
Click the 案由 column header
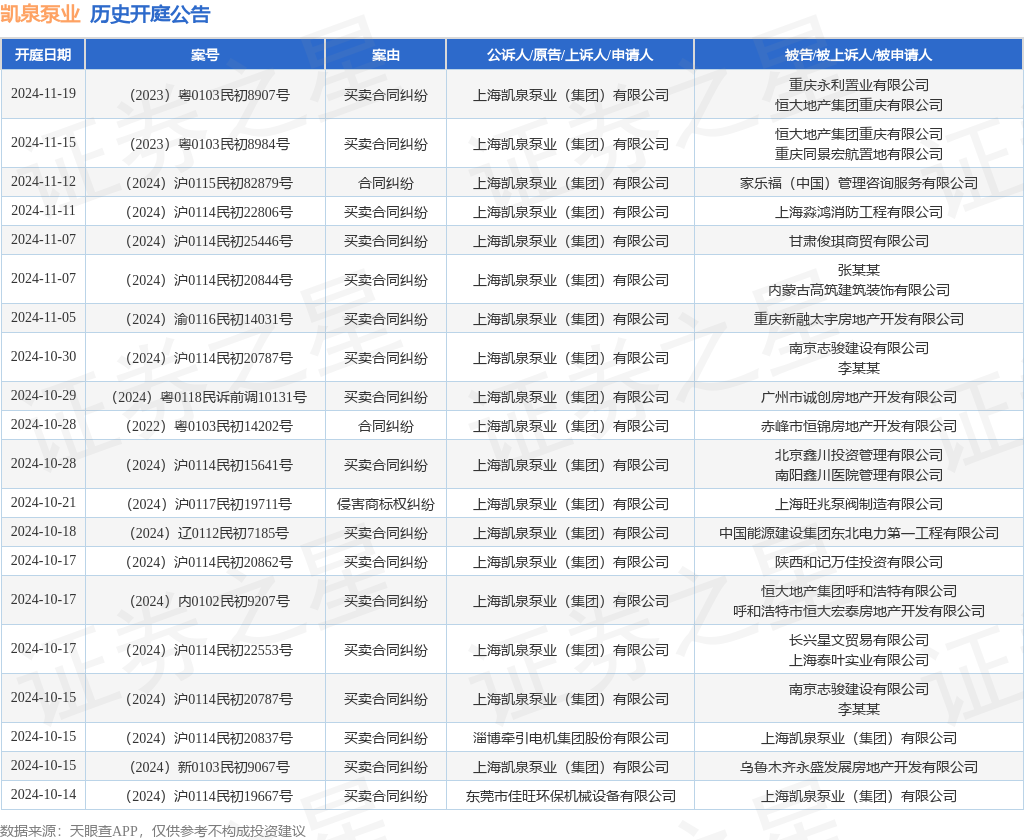[385, 55]
